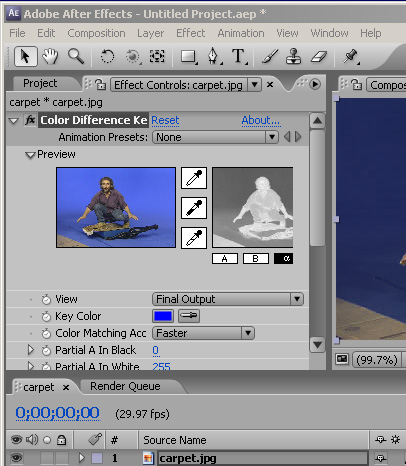The width and height of the screenshot is (406, 466).
Task: Click the current time 0;00;00;00
Action: tap(57, 413)
